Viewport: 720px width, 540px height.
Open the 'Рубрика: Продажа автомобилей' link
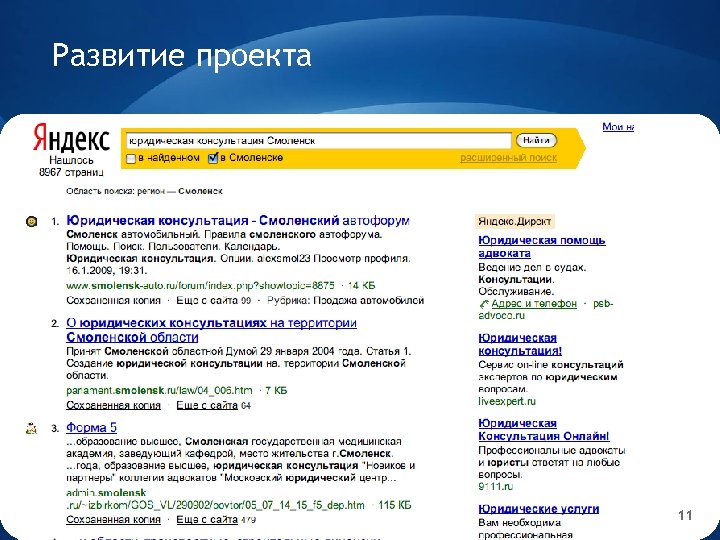[345, 300]
